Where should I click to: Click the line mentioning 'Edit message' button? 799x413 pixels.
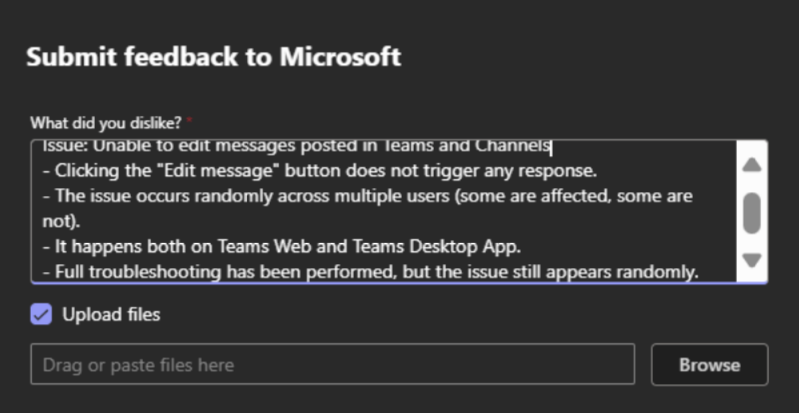tap(319, 171)
